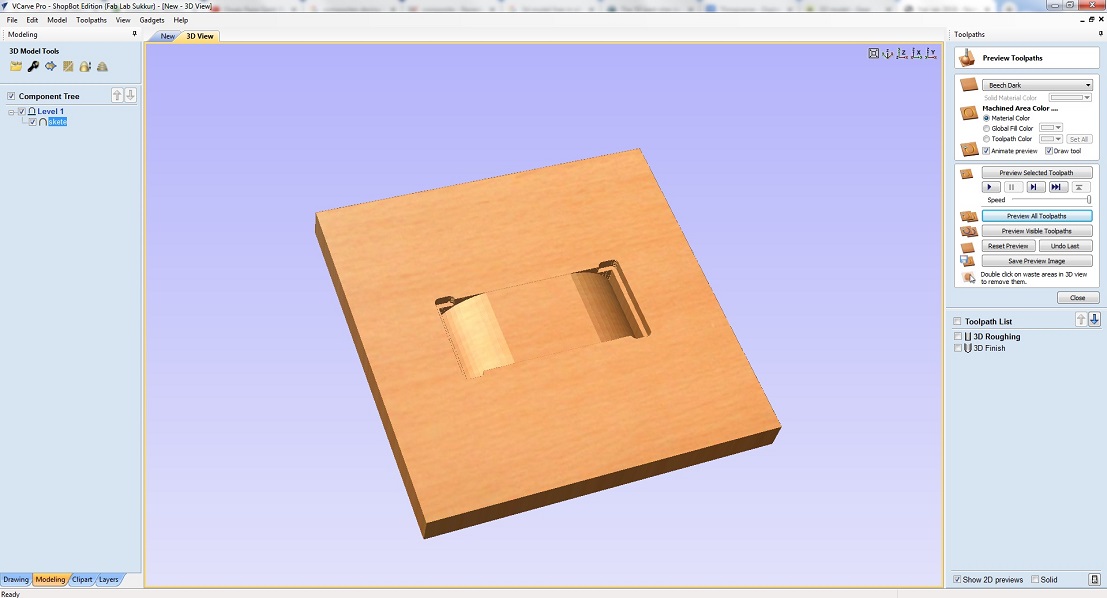The image size is (1107, 598).
Task: Pin the Modeling panel
Action: [134, 34]
